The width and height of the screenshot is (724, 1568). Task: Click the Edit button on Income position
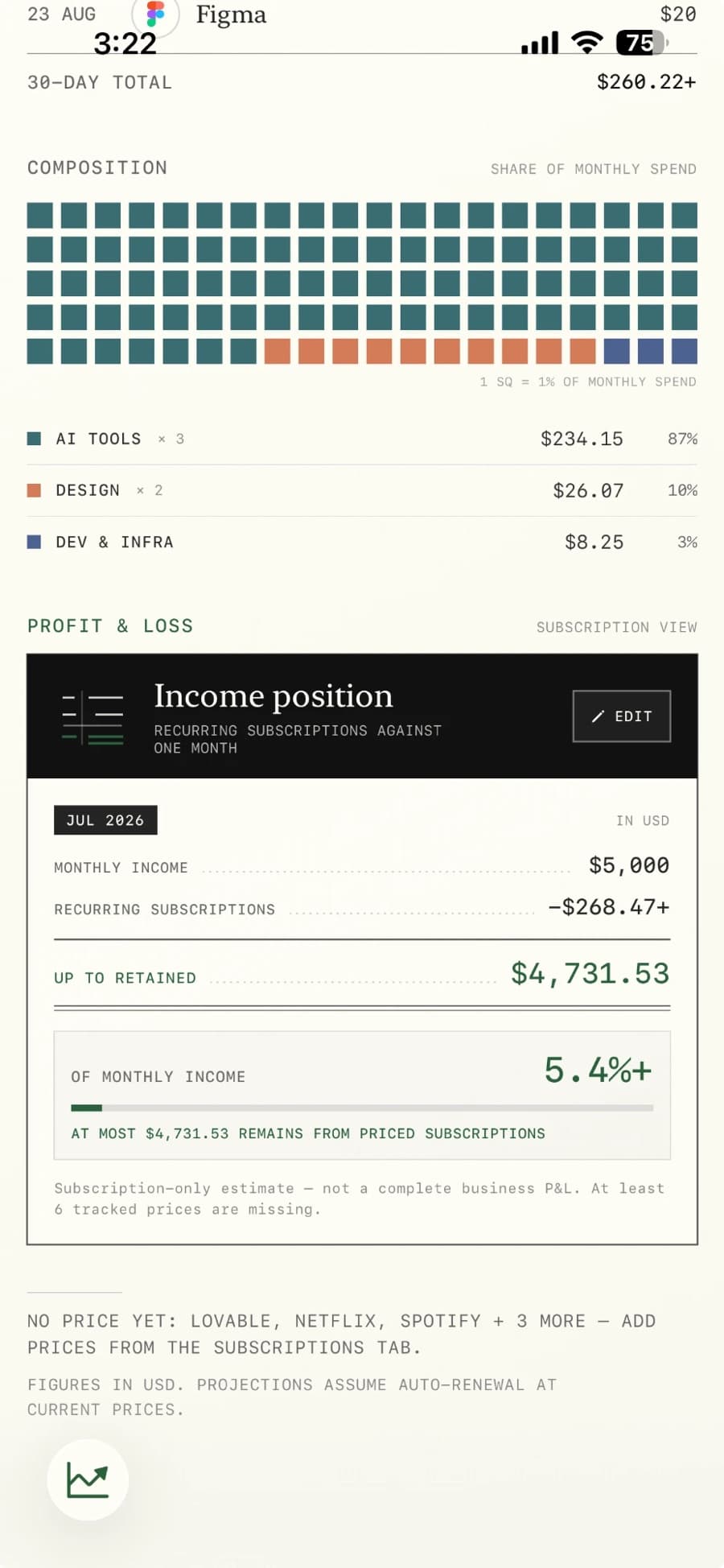pyautogui.click(x=622, y=716)
